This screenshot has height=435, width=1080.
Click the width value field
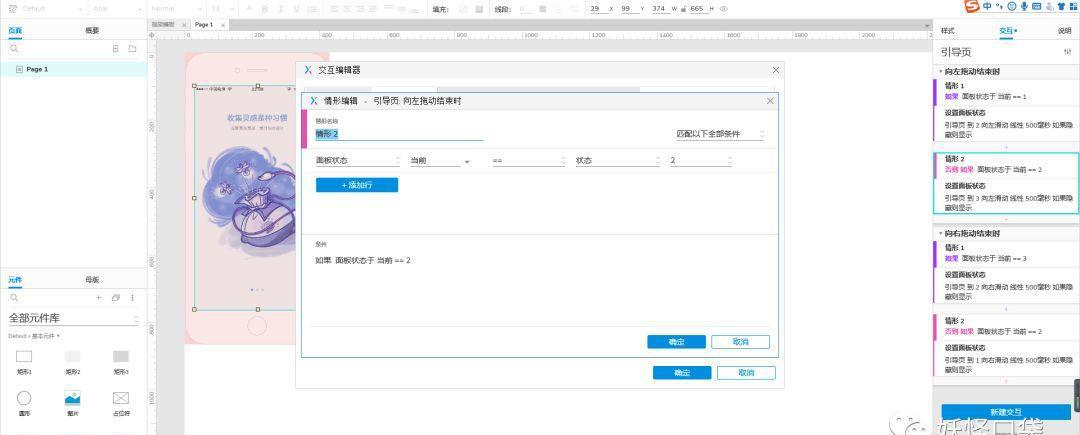coord(660,8)
